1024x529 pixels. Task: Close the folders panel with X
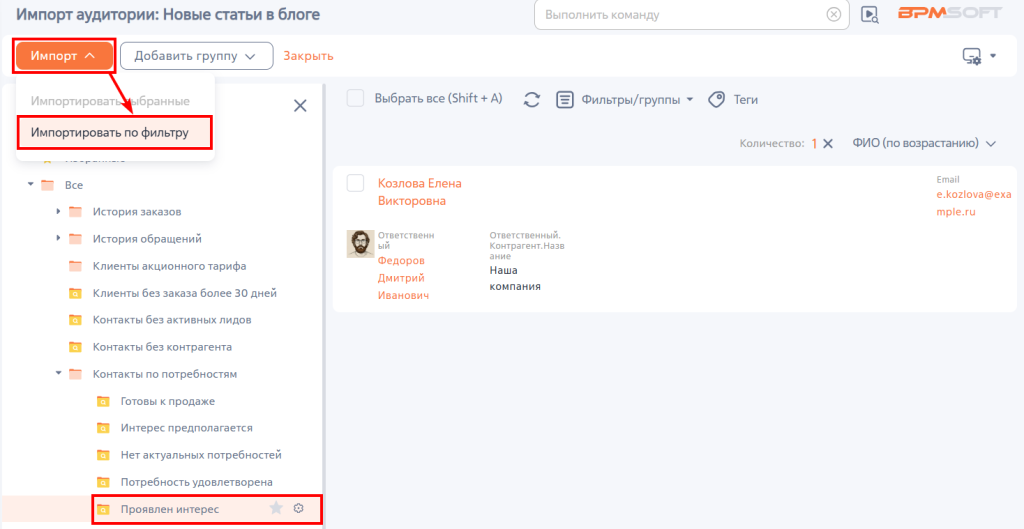click(300, 106)
